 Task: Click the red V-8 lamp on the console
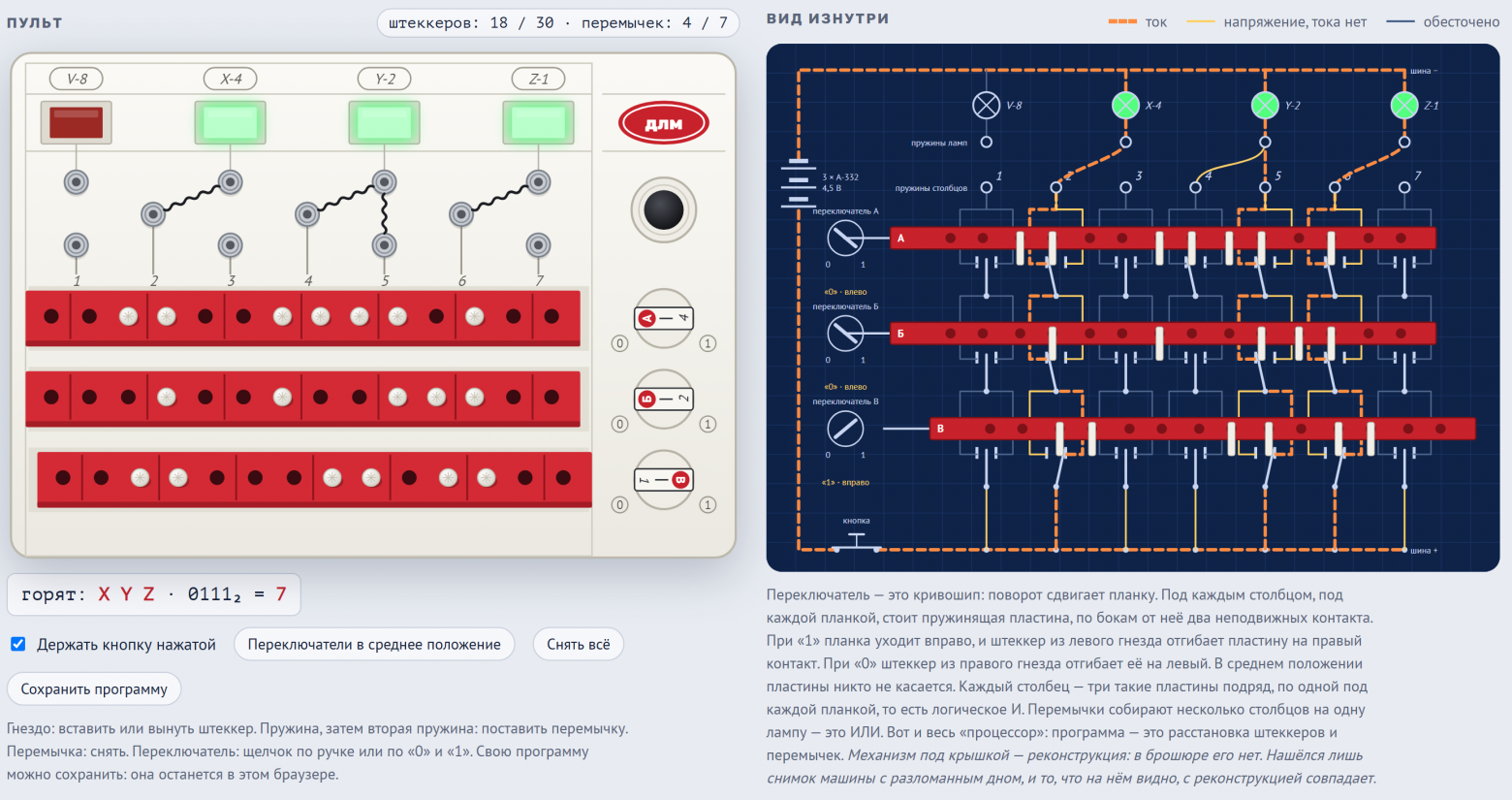click(77, 123)
